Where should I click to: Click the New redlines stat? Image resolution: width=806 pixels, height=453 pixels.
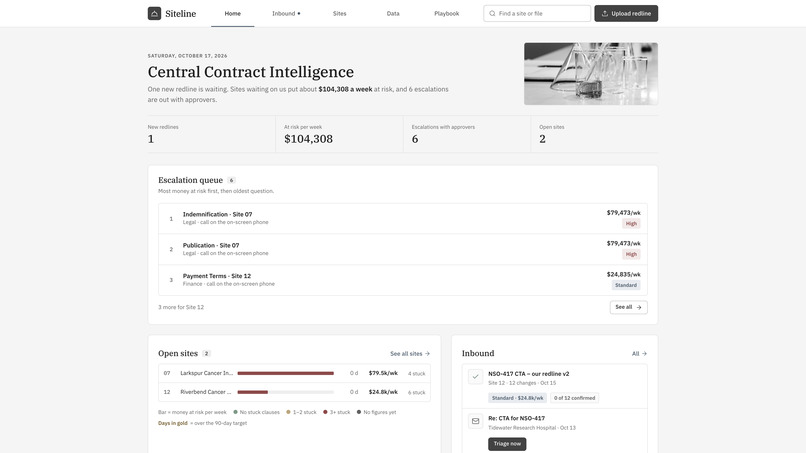[x=211, y=134]
